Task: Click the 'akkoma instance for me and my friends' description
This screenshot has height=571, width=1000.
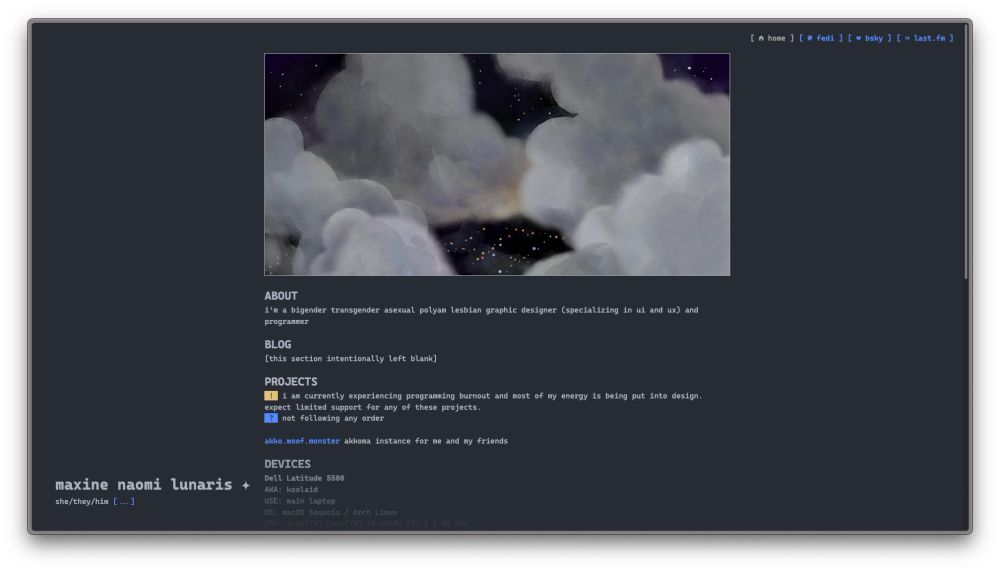Action: 426,441
